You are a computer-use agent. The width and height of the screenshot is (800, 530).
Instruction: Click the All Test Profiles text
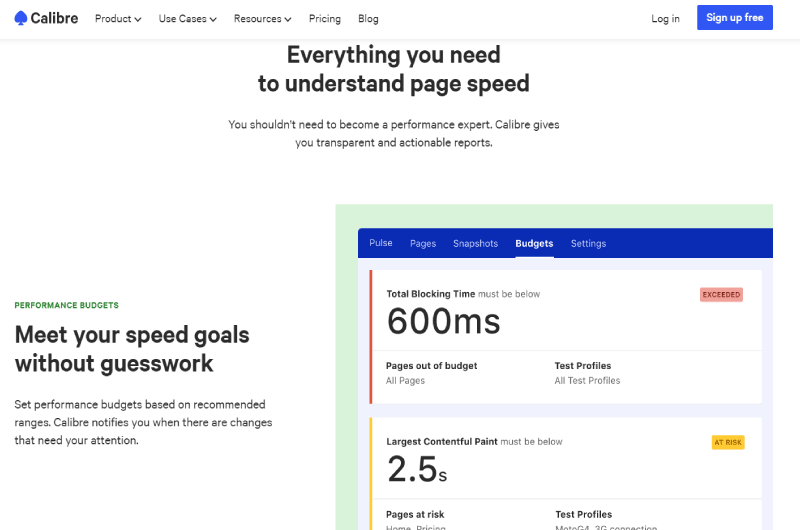[x=587, y=381]
